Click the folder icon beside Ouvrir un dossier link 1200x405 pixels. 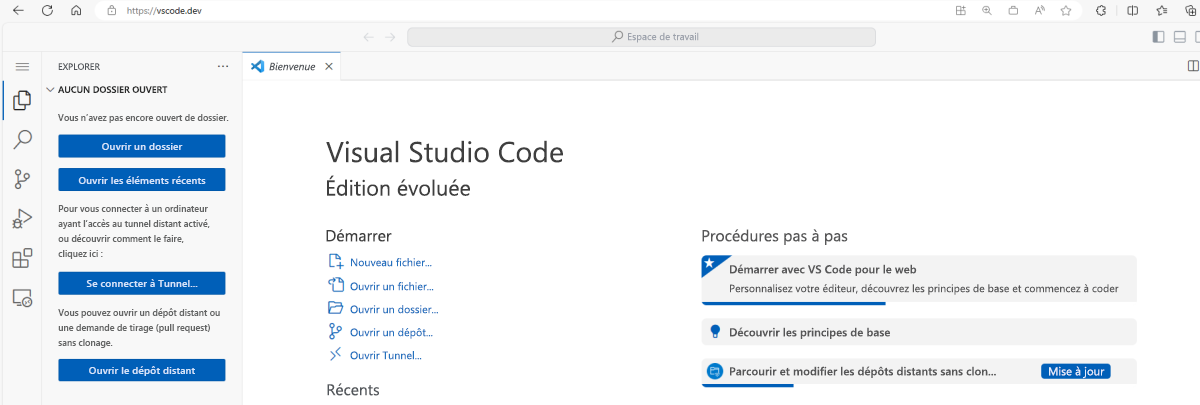click(x=335, y=309)
